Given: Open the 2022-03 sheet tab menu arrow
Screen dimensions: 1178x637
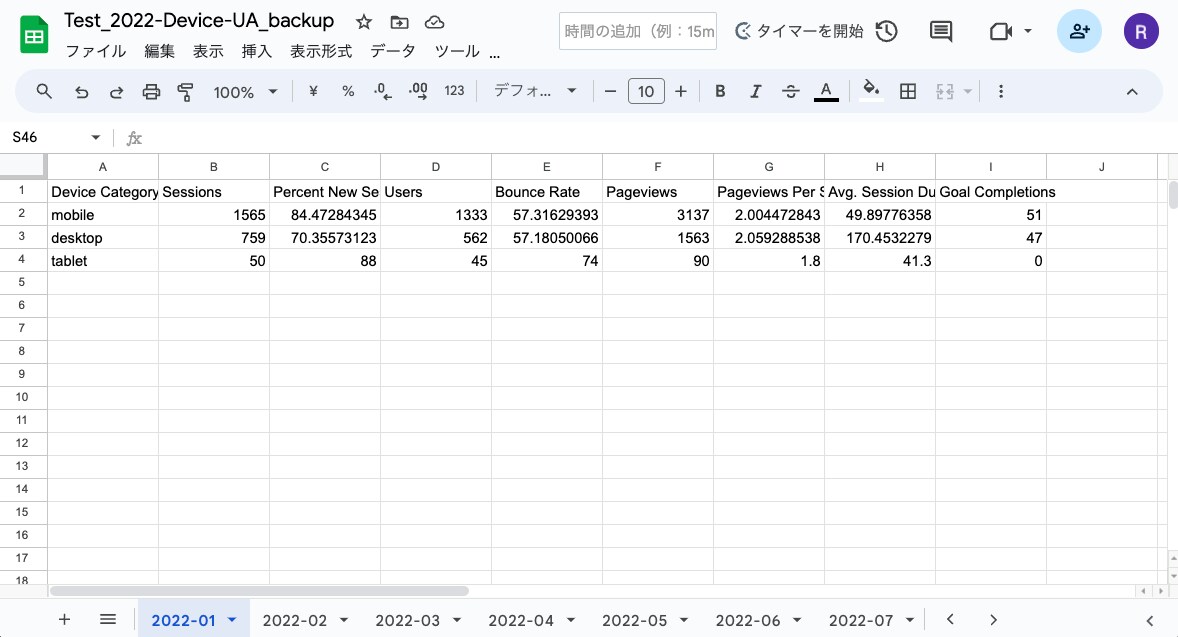Looking at the screenshot, I should (457, 620).
